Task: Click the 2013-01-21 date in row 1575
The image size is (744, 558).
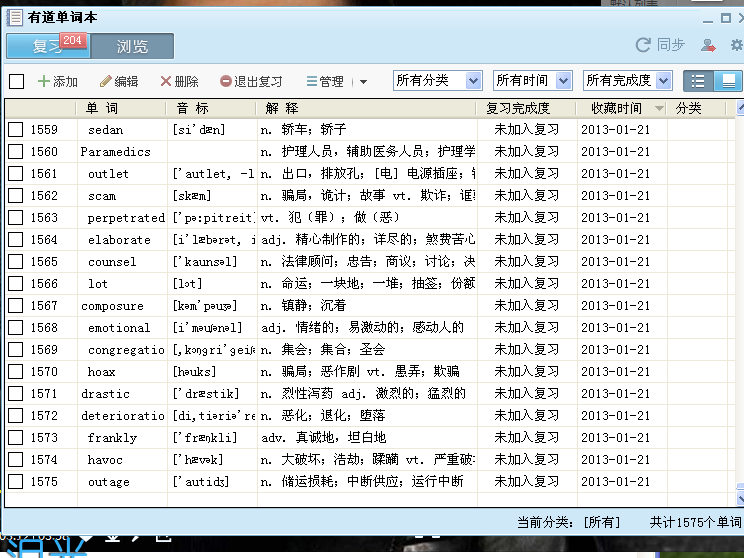Action: click(x=615, y=482)
